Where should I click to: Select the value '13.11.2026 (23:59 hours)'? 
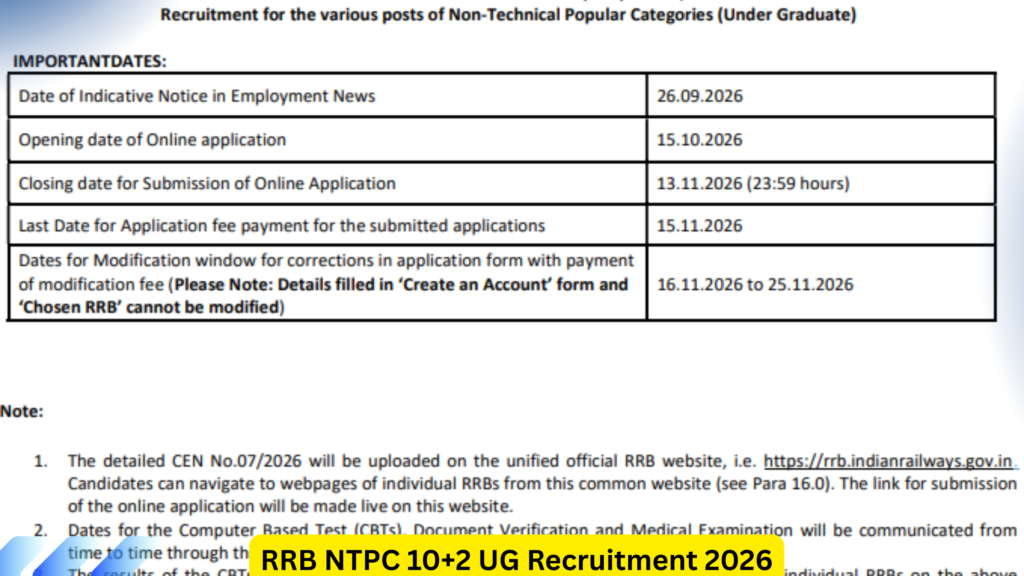(x=753, y=184)
